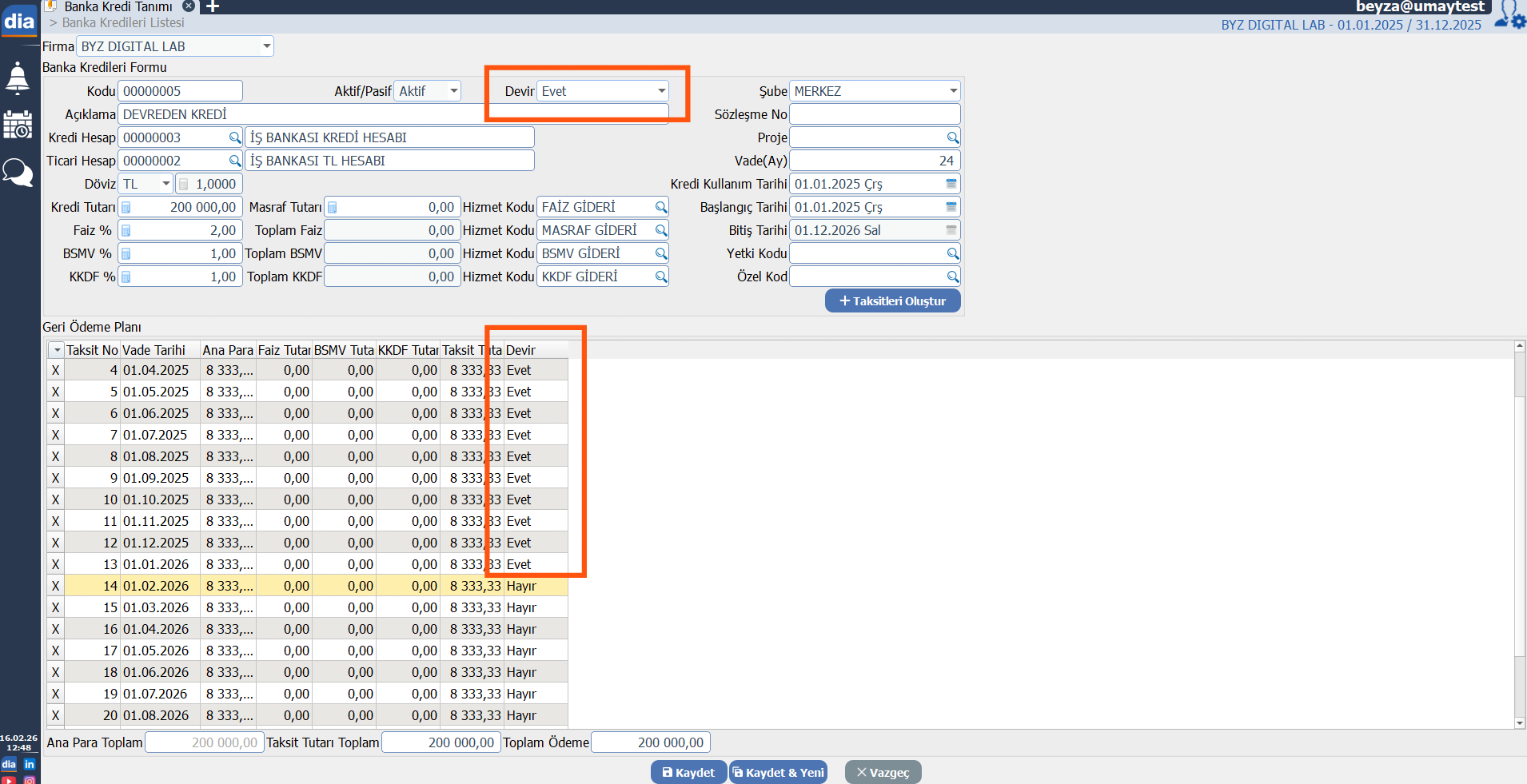Open calculator for Kredi Tutarı field

click(x=126, y=207)
